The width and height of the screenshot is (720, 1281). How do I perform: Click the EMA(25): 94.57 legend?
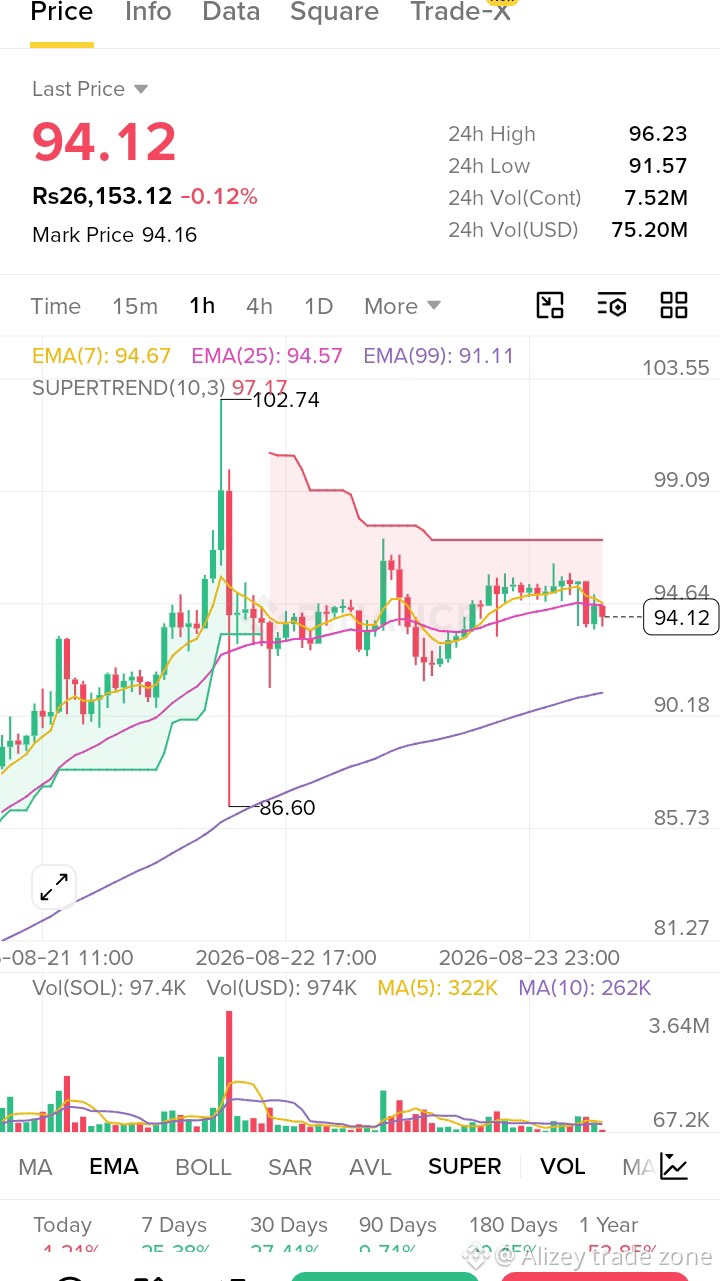tap(267, 356)
